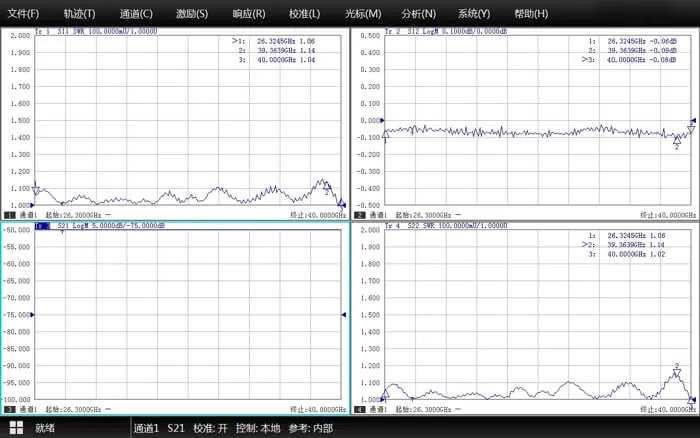
Task: Select the Tr 4 S22 SWR trace title
Action: pos(446,226)
